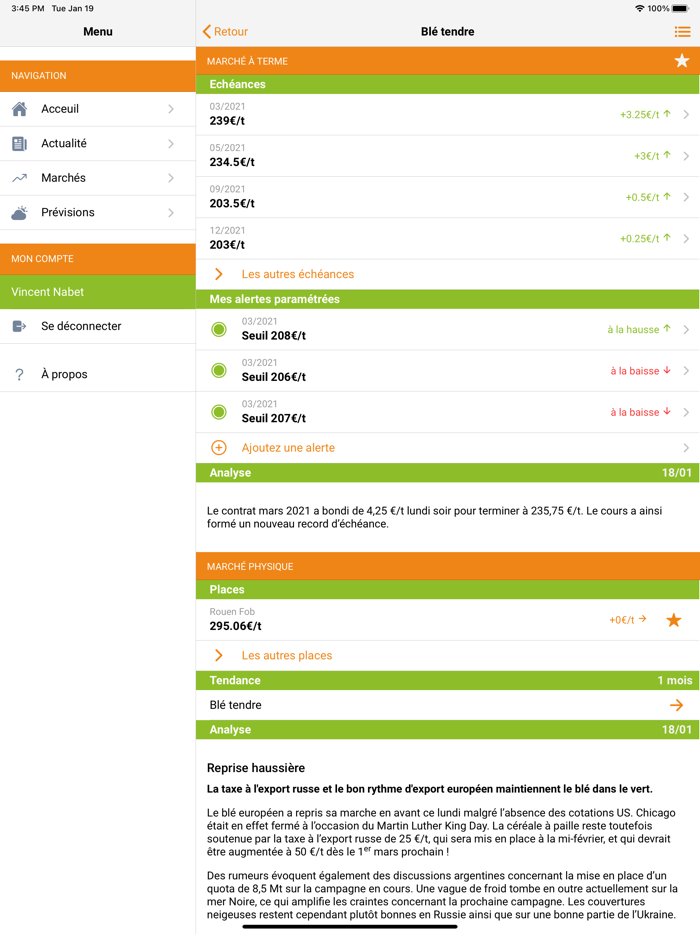Tap the up arrow next to +3€/t
This screenshot has height=934, width=700.
pyautogui.click(x=667, y=155)
